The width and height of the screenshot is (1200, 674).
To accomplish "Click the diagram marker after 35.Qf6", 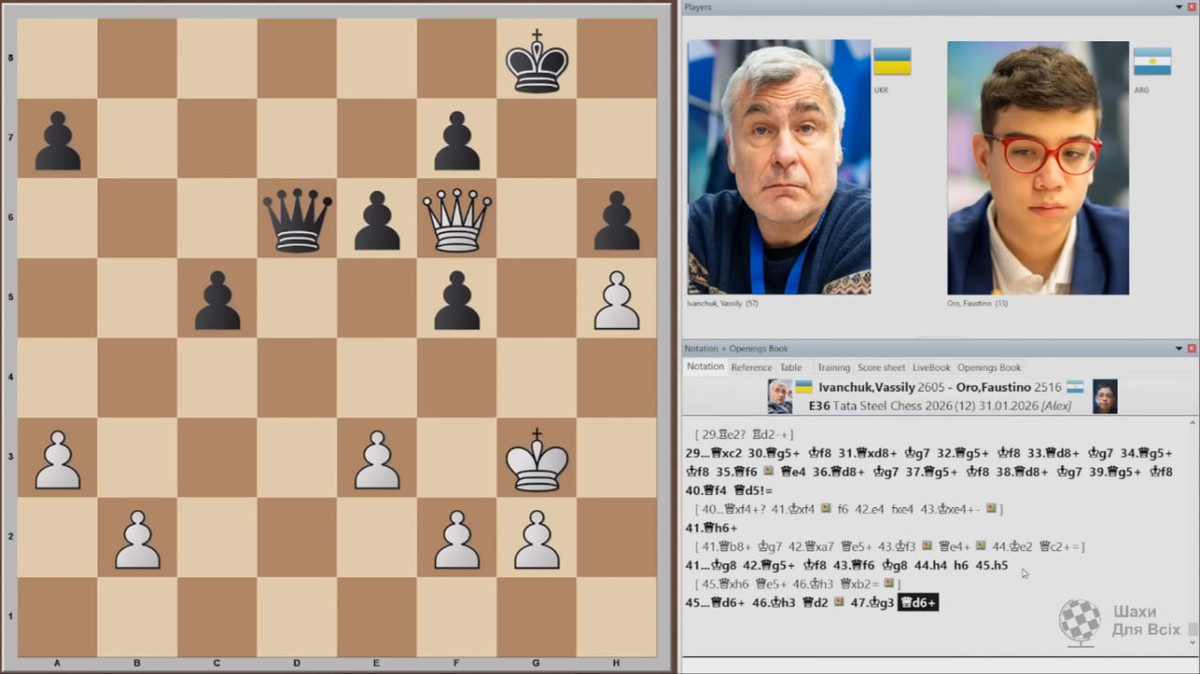I will pos(768,469).
